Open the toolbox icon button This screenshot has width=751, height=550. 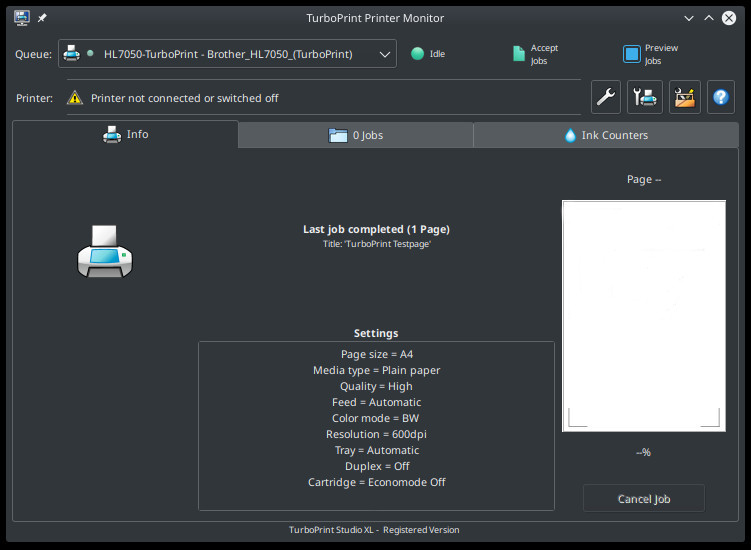point(684,97)
